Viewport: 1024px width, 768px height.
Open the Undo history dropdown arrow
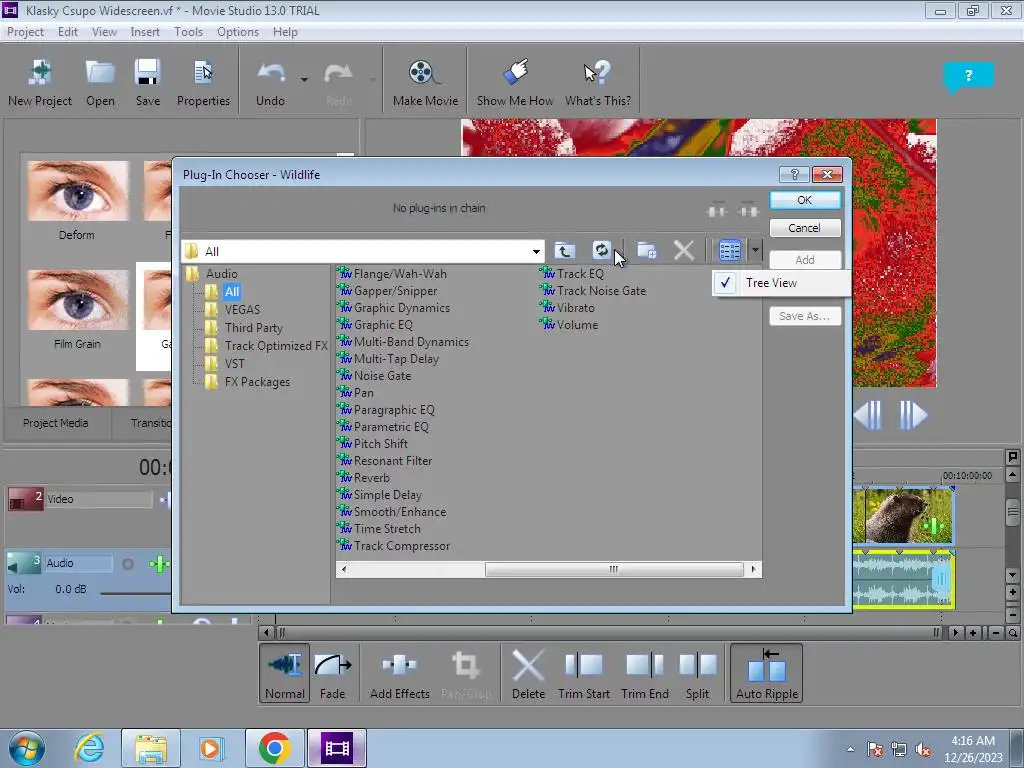point(304,80)
